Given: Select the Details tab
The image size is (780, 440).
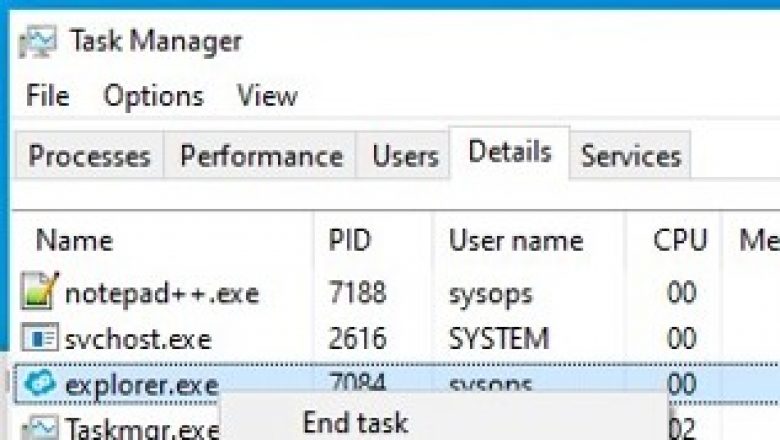Looking at the screenshot, I should (509, 153).
